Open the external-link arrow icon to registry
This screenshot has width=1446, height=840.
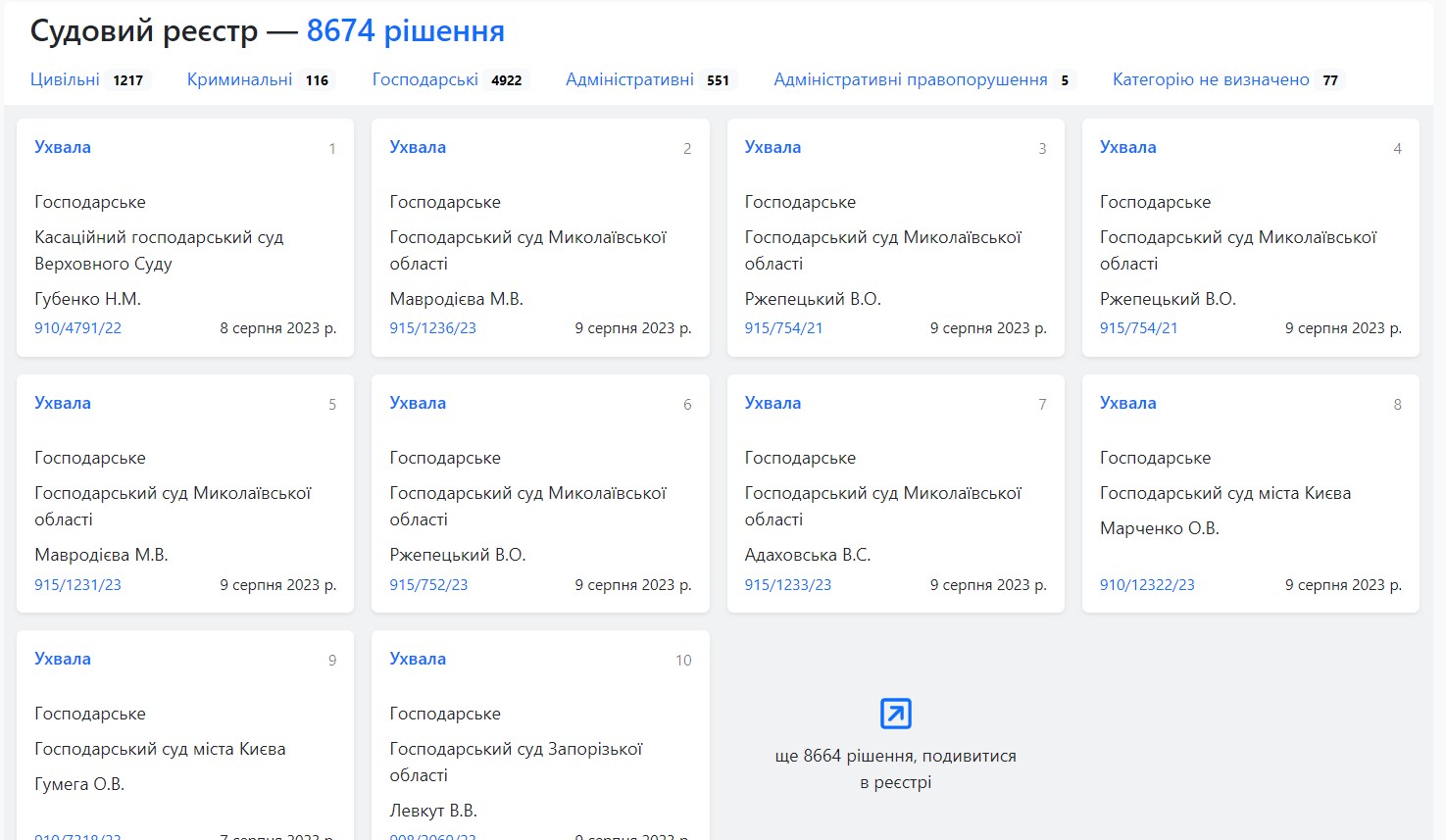pyautogui.click(x=895, y=714)
